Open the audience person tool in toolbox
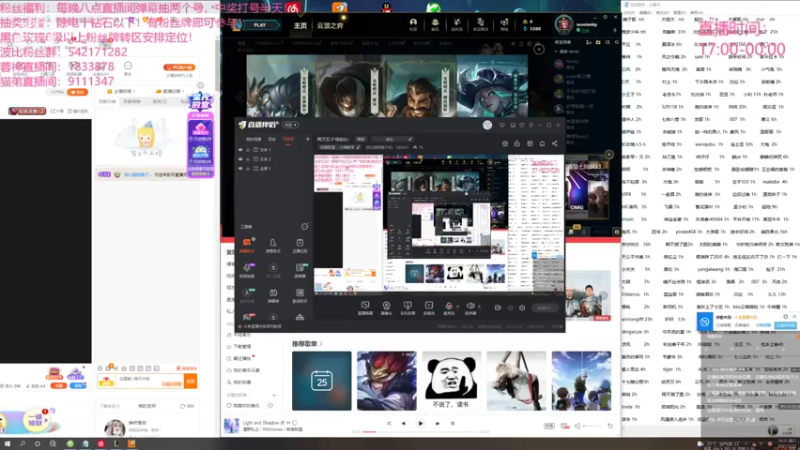Image resolution: width=800 pixels, height=450 pixels. (273, 244)
